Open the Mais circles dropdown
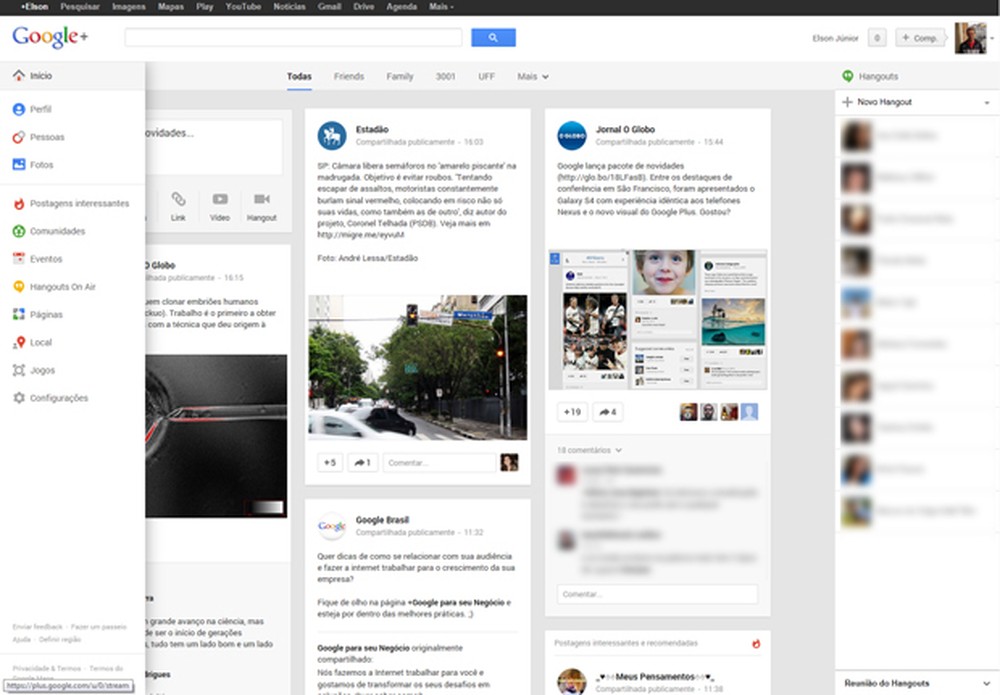1000x695 pixels. click(x=531, y=76)
